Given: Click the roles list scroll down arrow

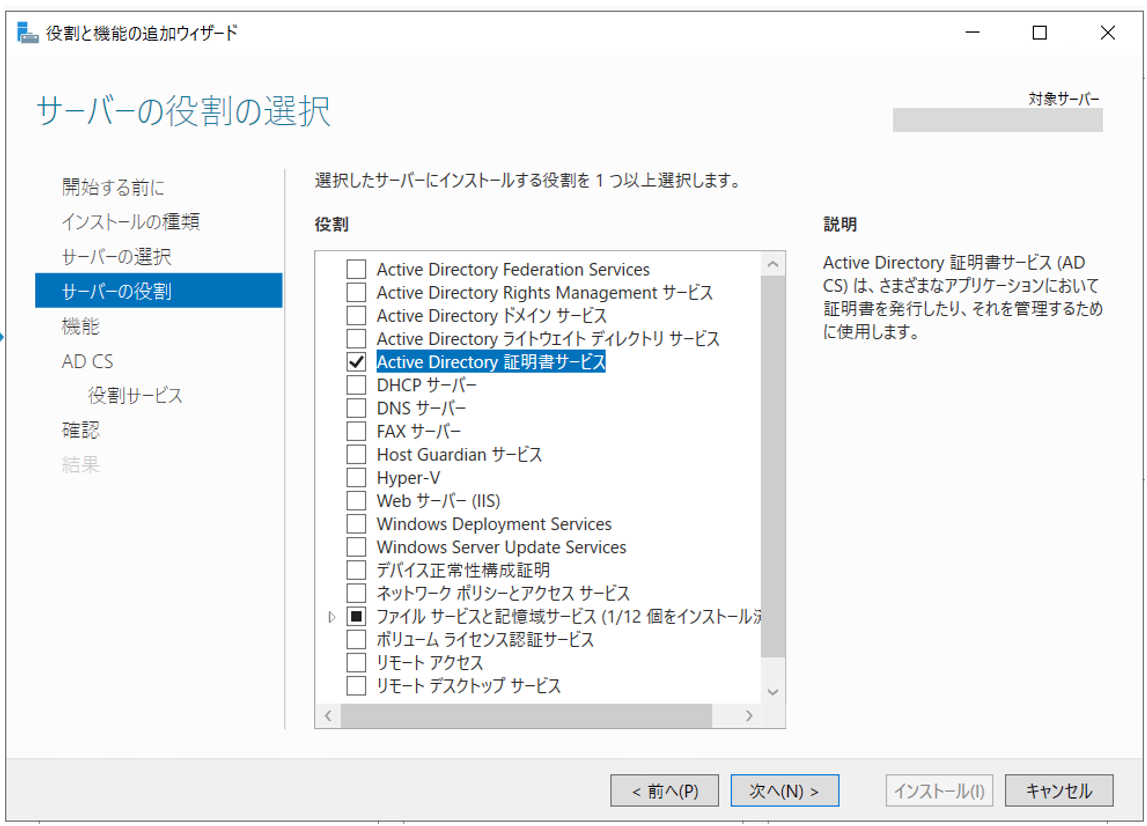Looking at the screenshot, I should click(x=773, y=692).
